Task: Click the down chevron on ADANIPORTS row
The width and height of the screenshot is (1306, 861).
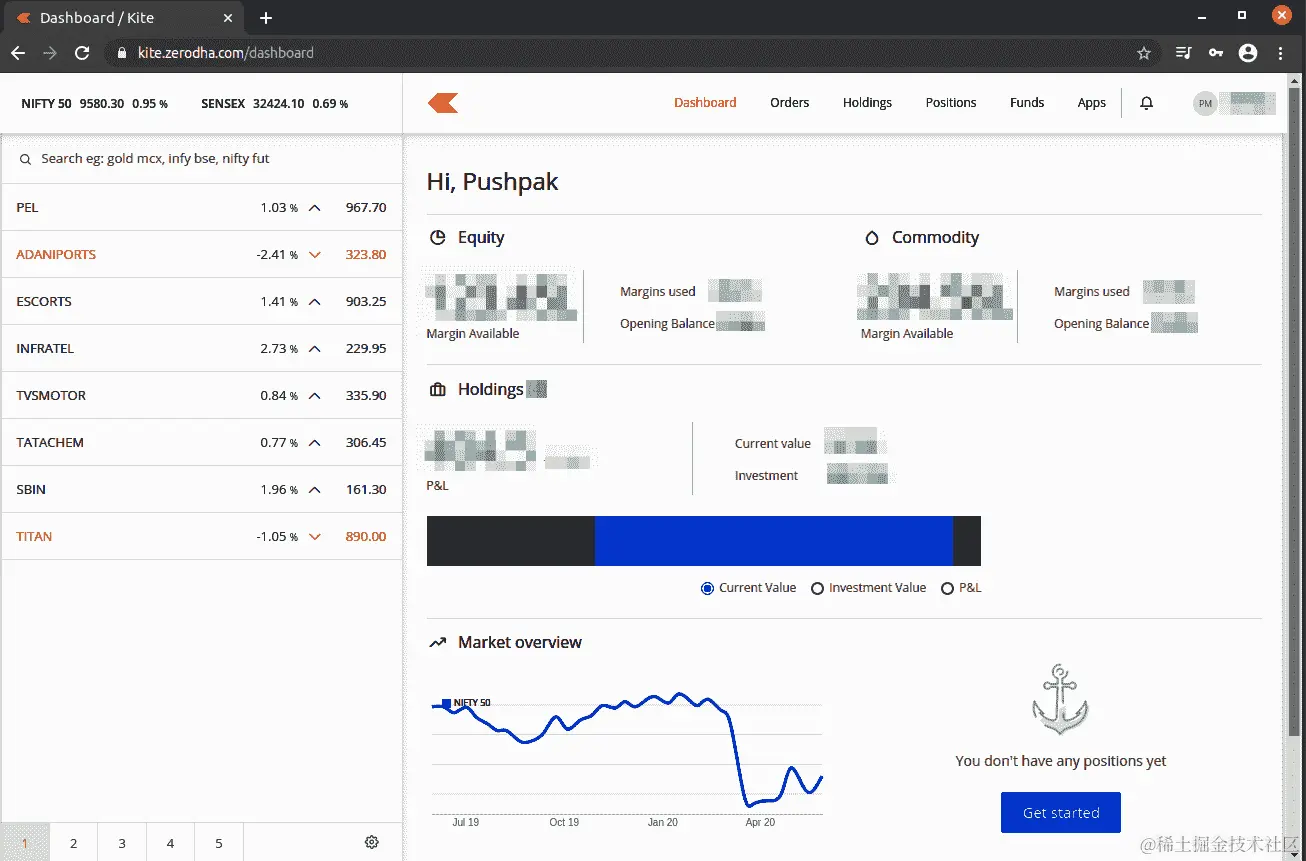Action: point(315,255)
